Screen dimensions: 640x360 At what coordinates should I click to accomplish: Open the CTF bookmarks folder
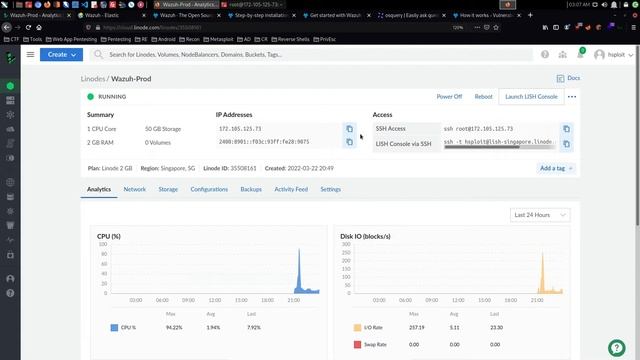[11, 39]
